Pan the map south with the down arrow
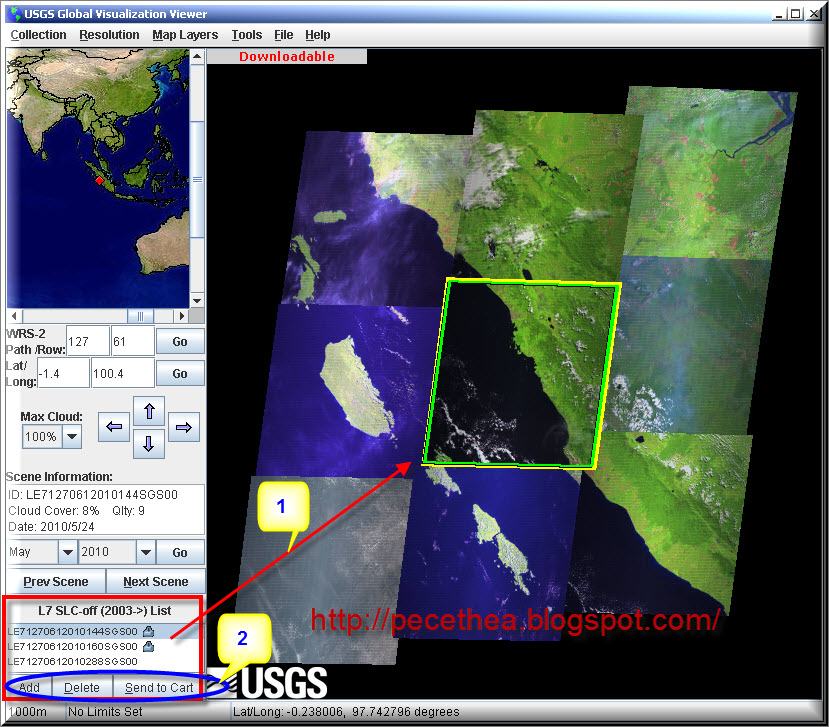This screenshot has width=829, height=727. [148, 444]
